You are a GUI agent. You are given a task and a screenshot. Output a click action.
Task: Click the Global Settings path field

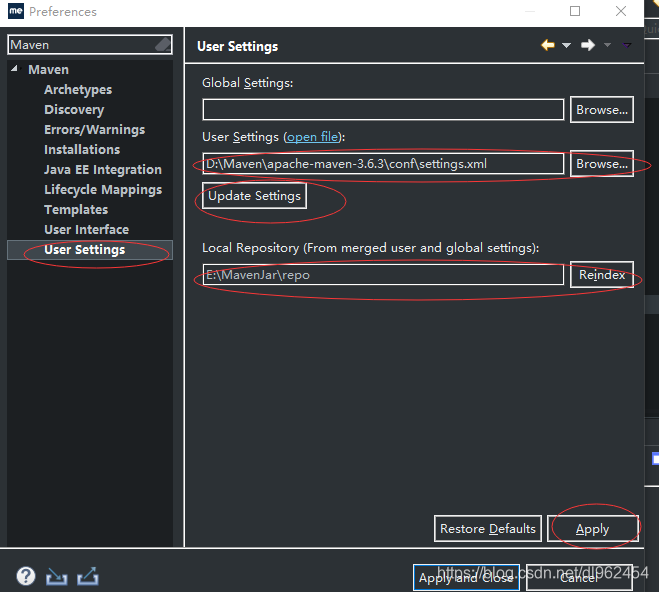click(x=383, y=110)
